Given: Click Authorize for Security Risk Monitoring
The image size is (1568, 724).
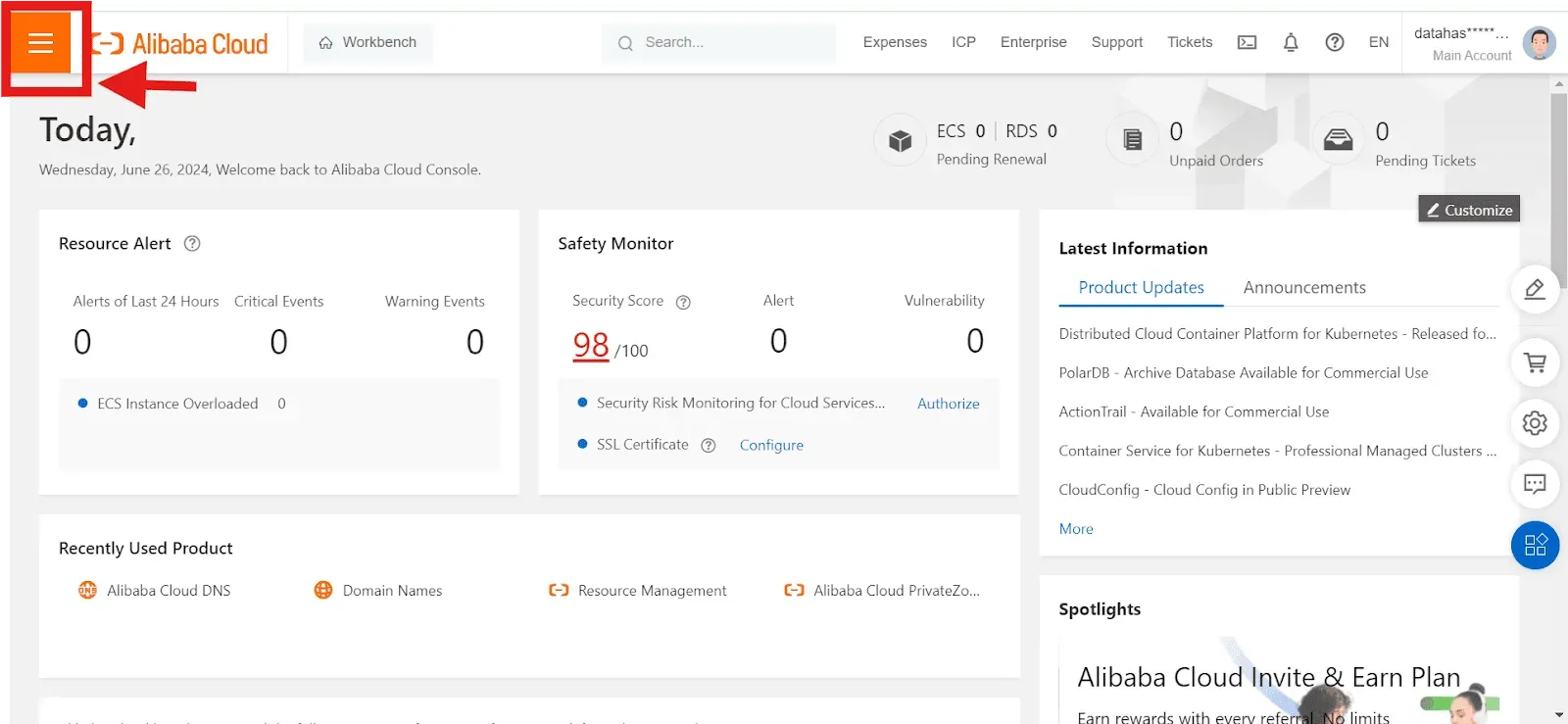Looking at the screenshot, I should click(x=948, y=404).
